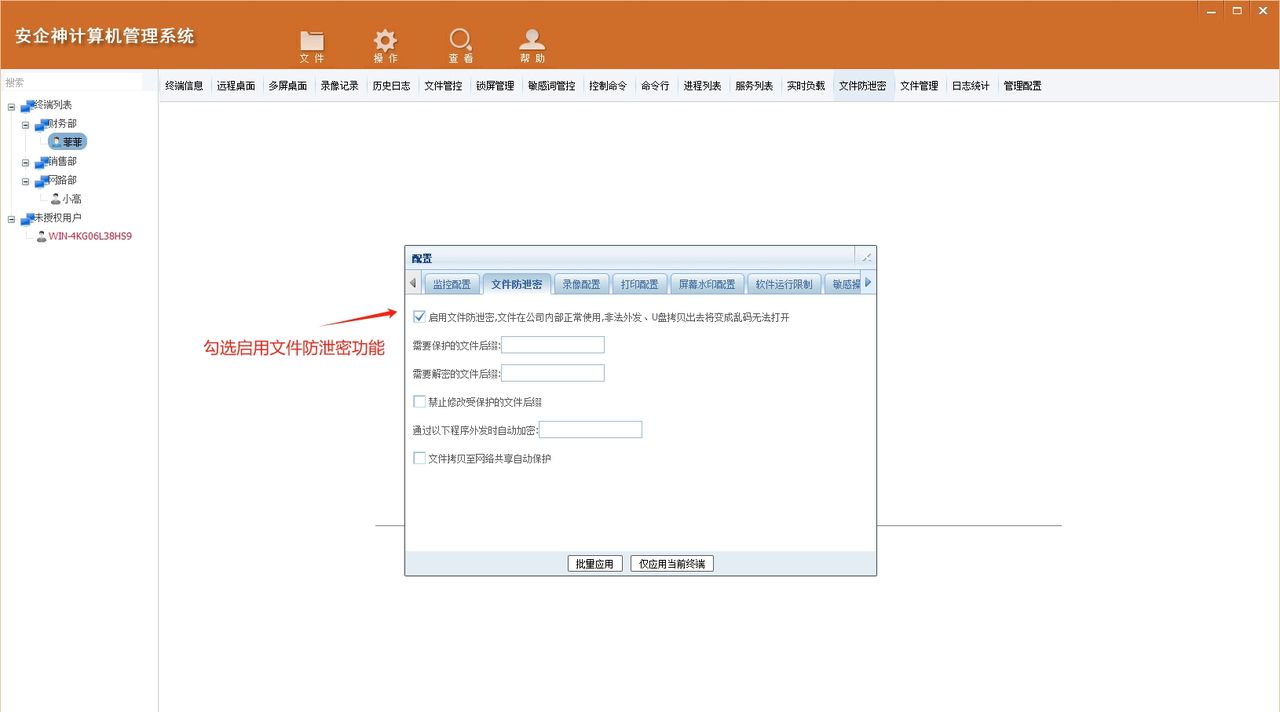Minimize the application window
1280x712 pixels.
[x=1212, y=10]
